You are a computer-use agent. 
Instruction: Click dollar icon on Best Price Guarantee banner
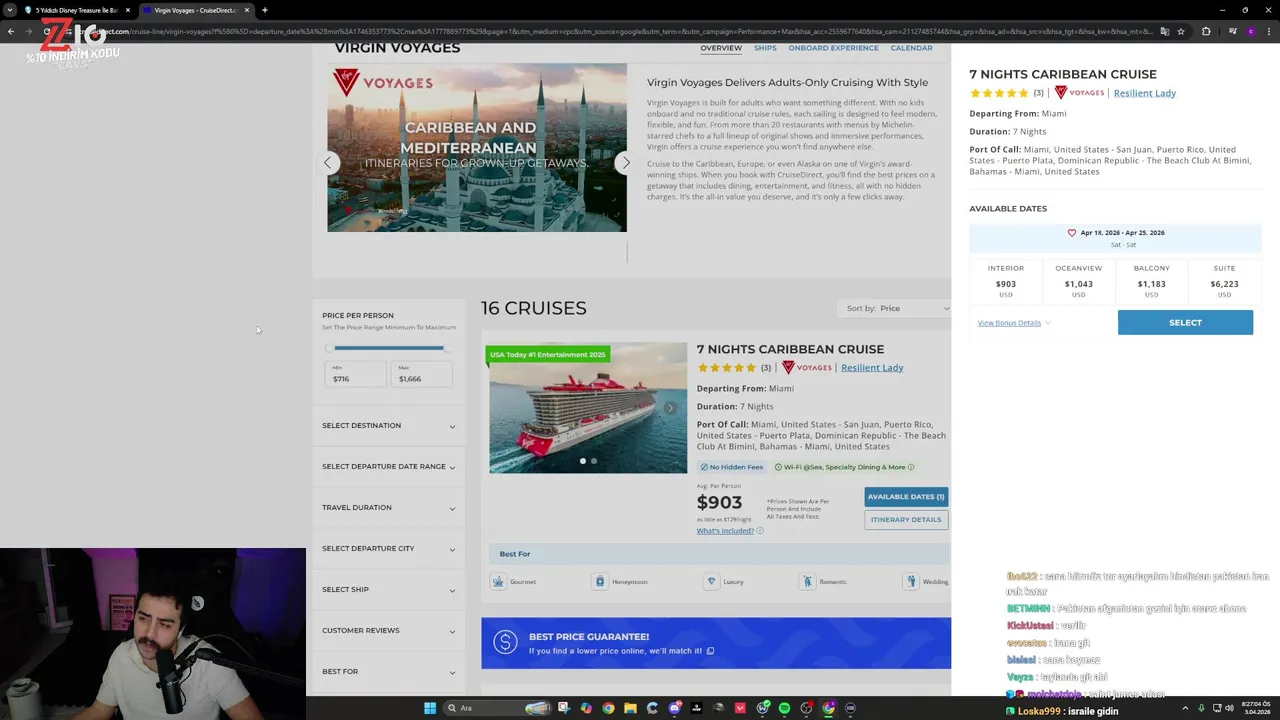pyautogui.click(x=506, y=643)
